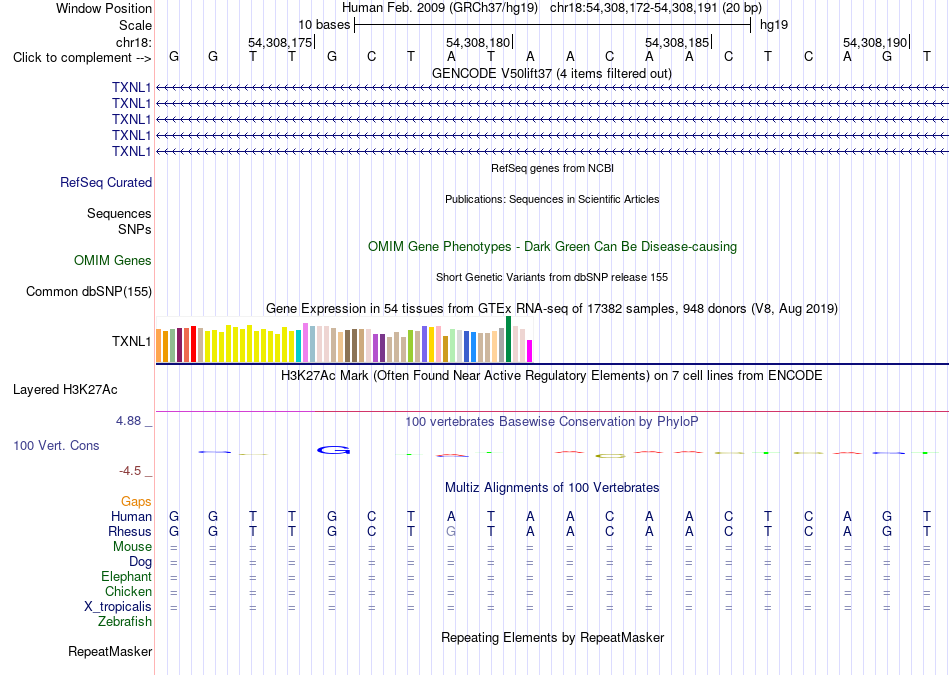Click the 54,308,175 ruler position
The width and height of the screenshot is (950, 675).
click(280, 42)
